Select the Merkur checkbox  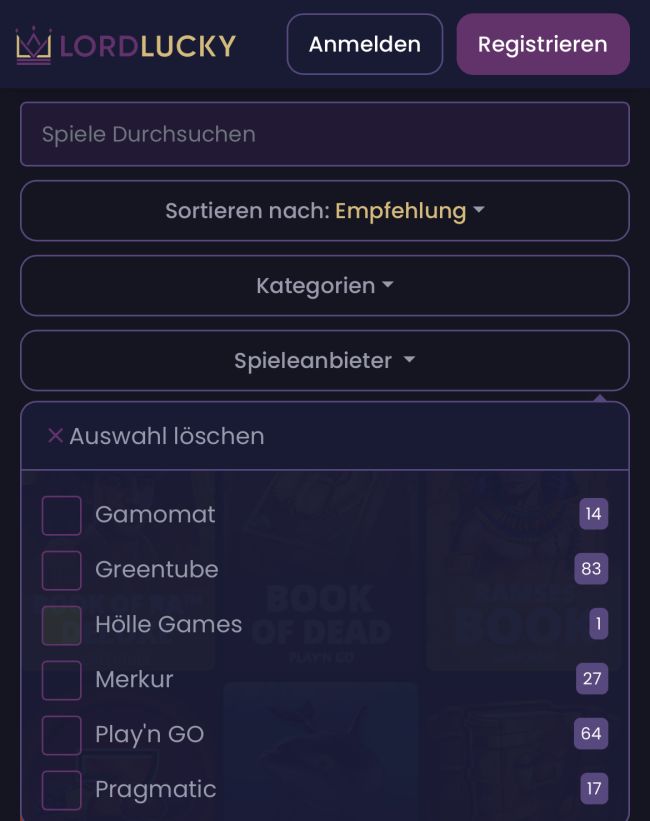[x=61, y=680]
